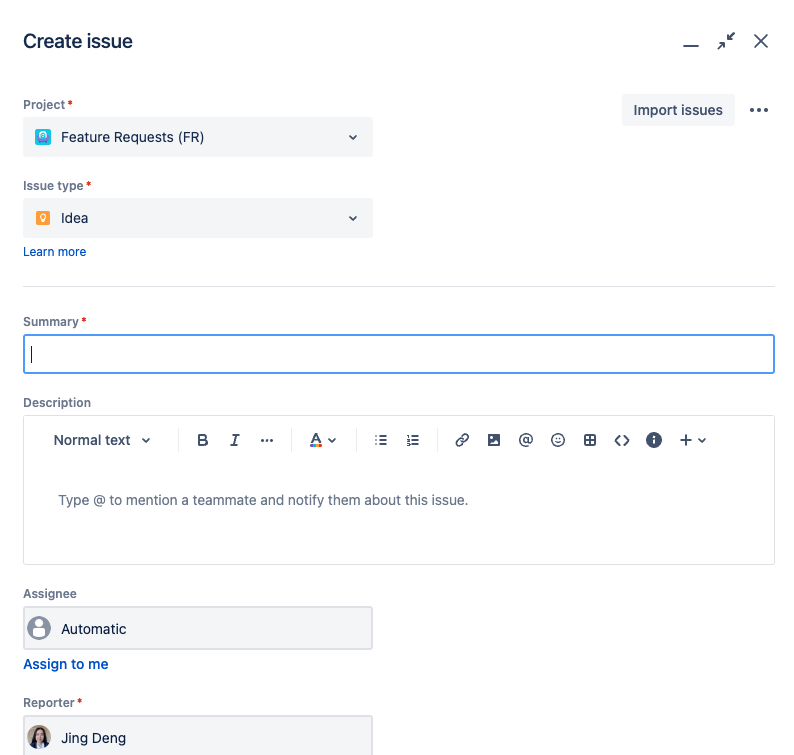Viewport: 794px width, 755px height.
Task: Focus the Summary input field
Action: click(x=399, y=354)
